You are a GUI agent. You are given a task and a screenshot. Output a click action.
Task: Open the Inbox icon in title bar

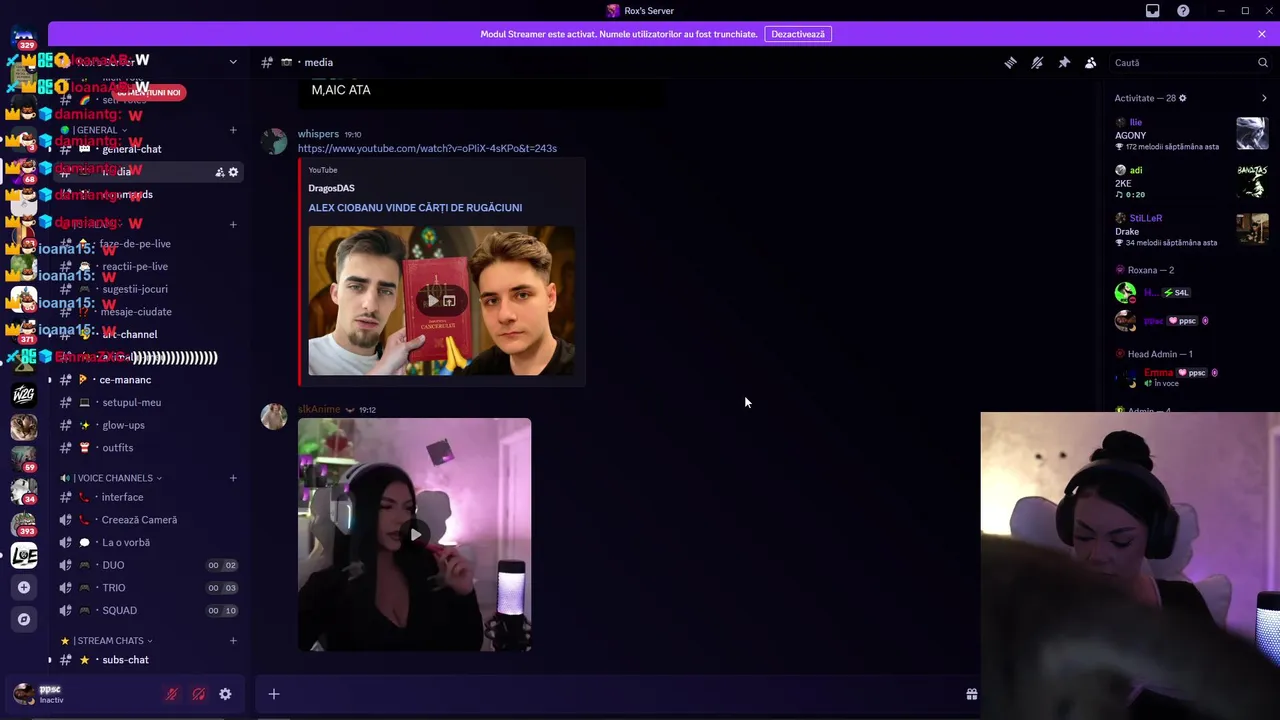[x=1153, y=11]
